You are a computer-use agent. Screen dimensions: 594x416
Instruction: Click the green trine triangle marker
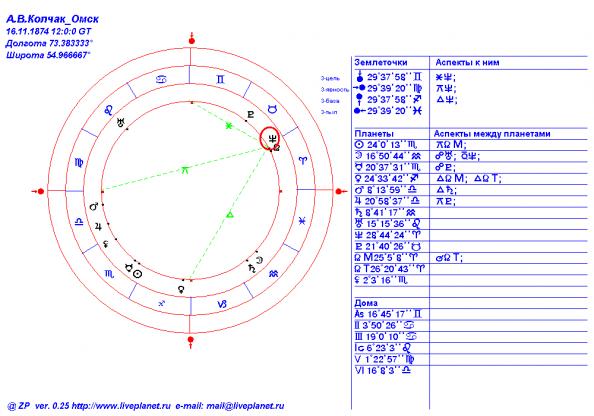[230, 215]
